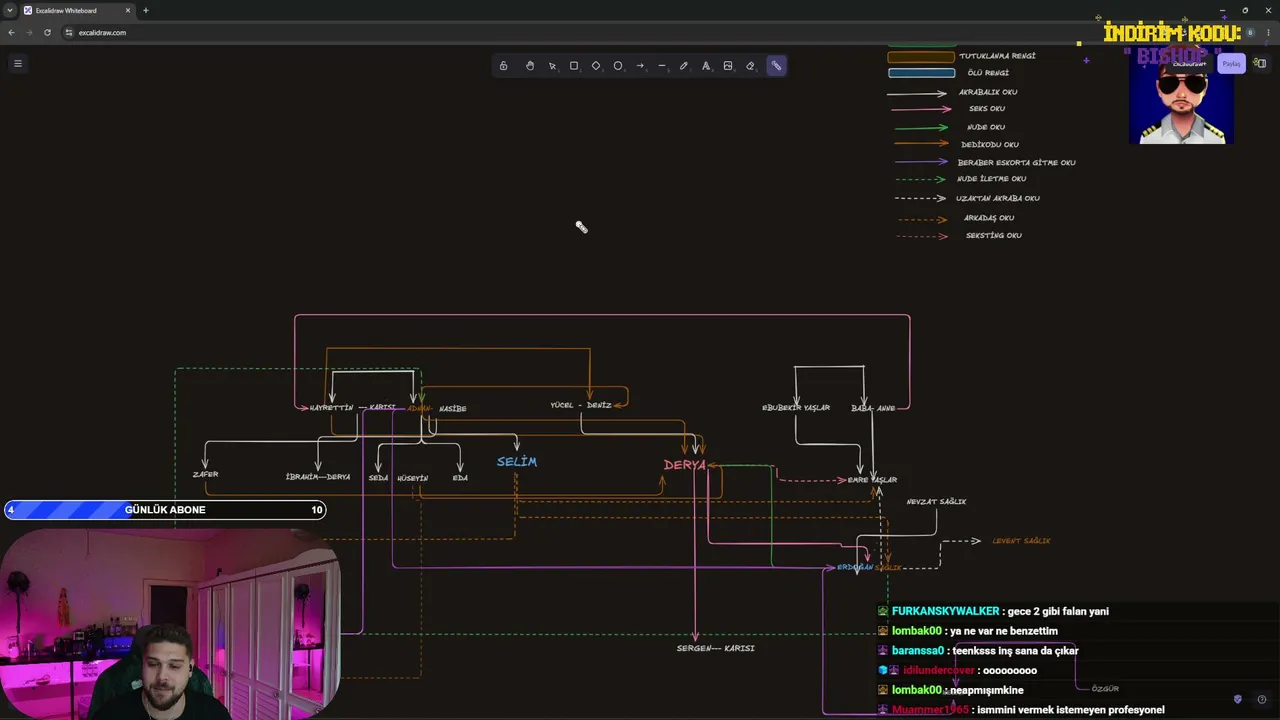Select the SERGEN— KARISI node label
The height and width of the screenshot is (720, 1280).
(715, 648)
